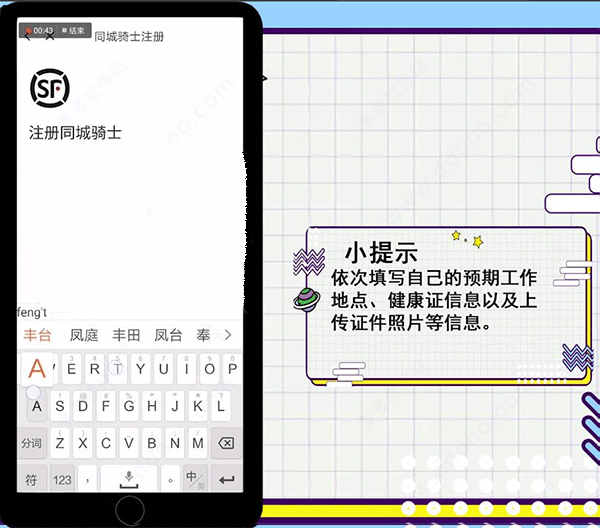Switch to 符 symbol keyboard
The height and width of the screenshot is (528, 600).
click(x=31, y=479)
